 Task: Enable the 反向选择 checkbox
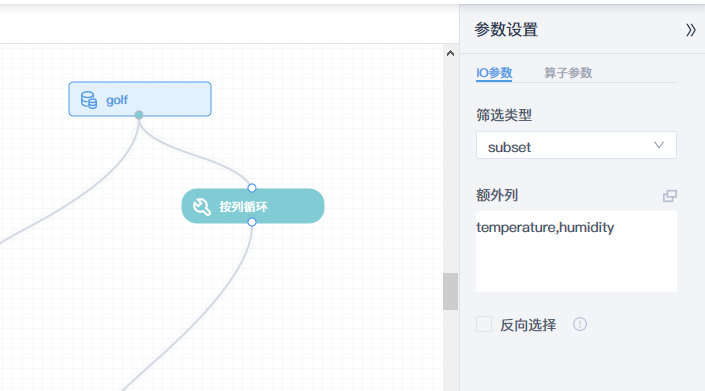(x=484, y=324)
